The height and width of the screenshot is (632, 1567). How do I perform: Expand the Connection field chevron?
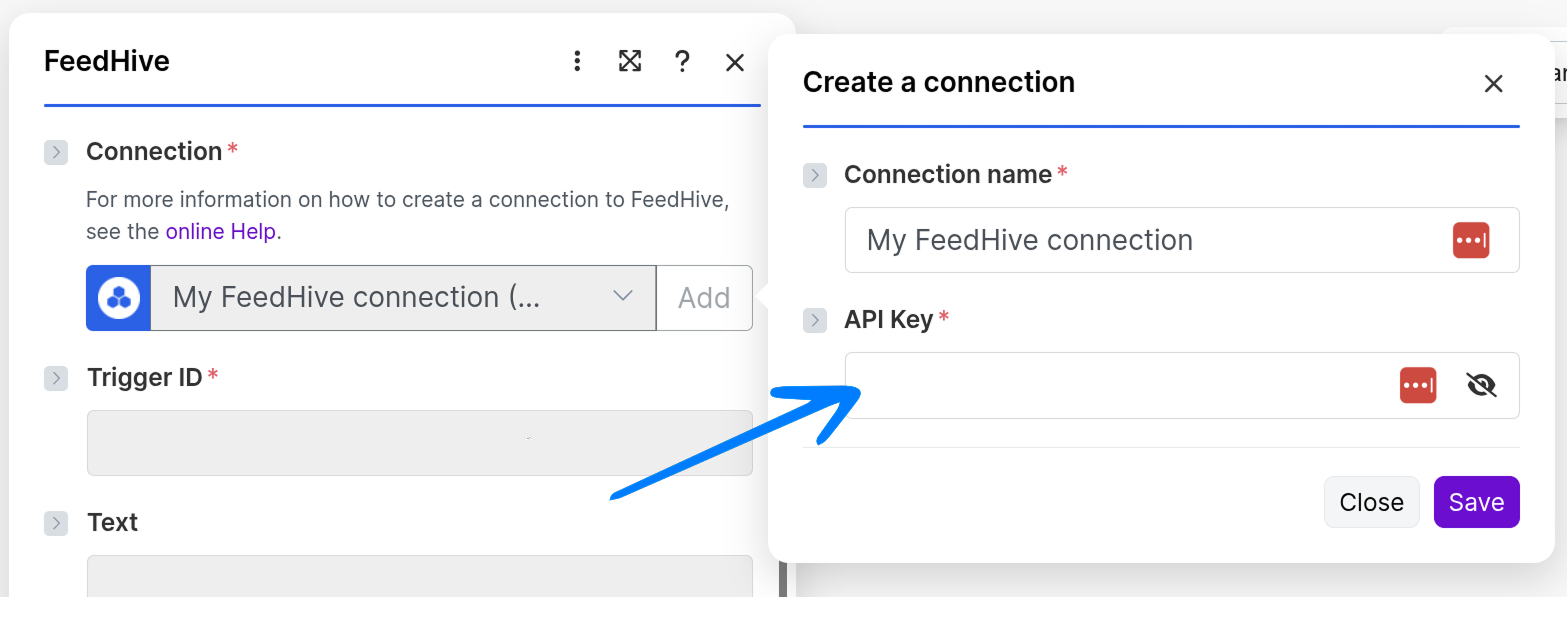click(56, 152)
